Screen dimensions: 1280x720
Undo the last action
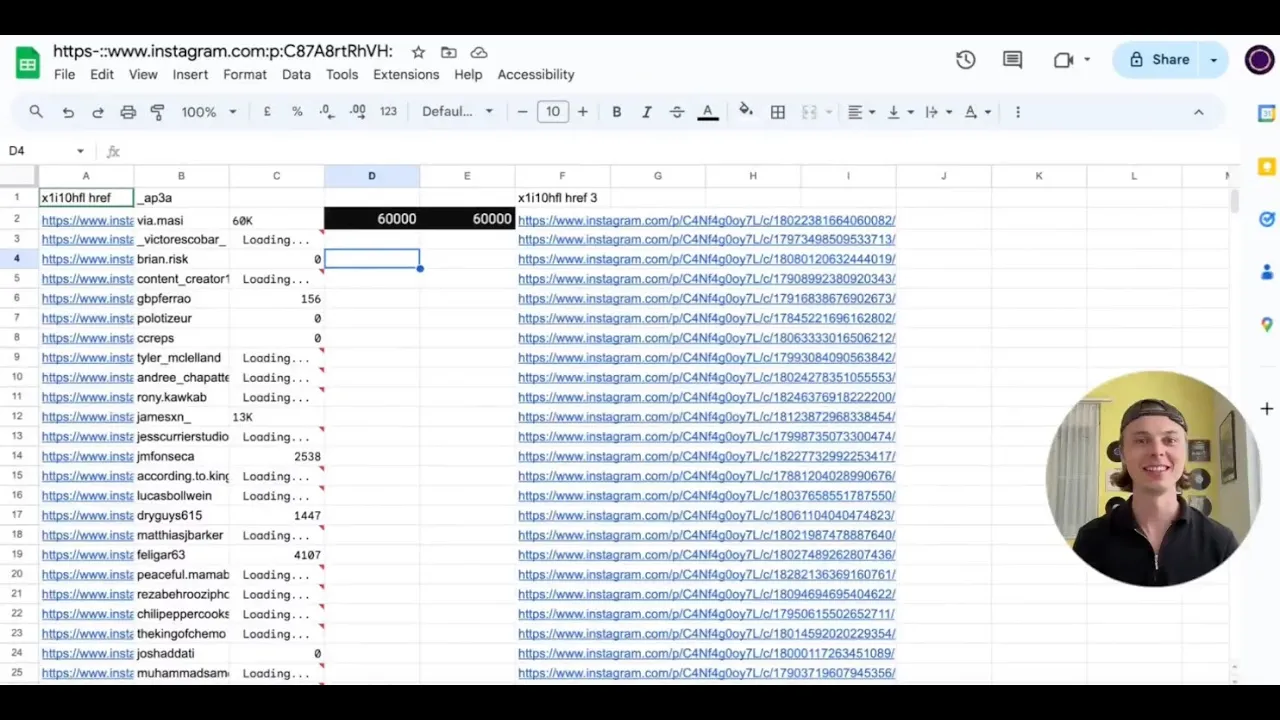[x=68, y=112]
